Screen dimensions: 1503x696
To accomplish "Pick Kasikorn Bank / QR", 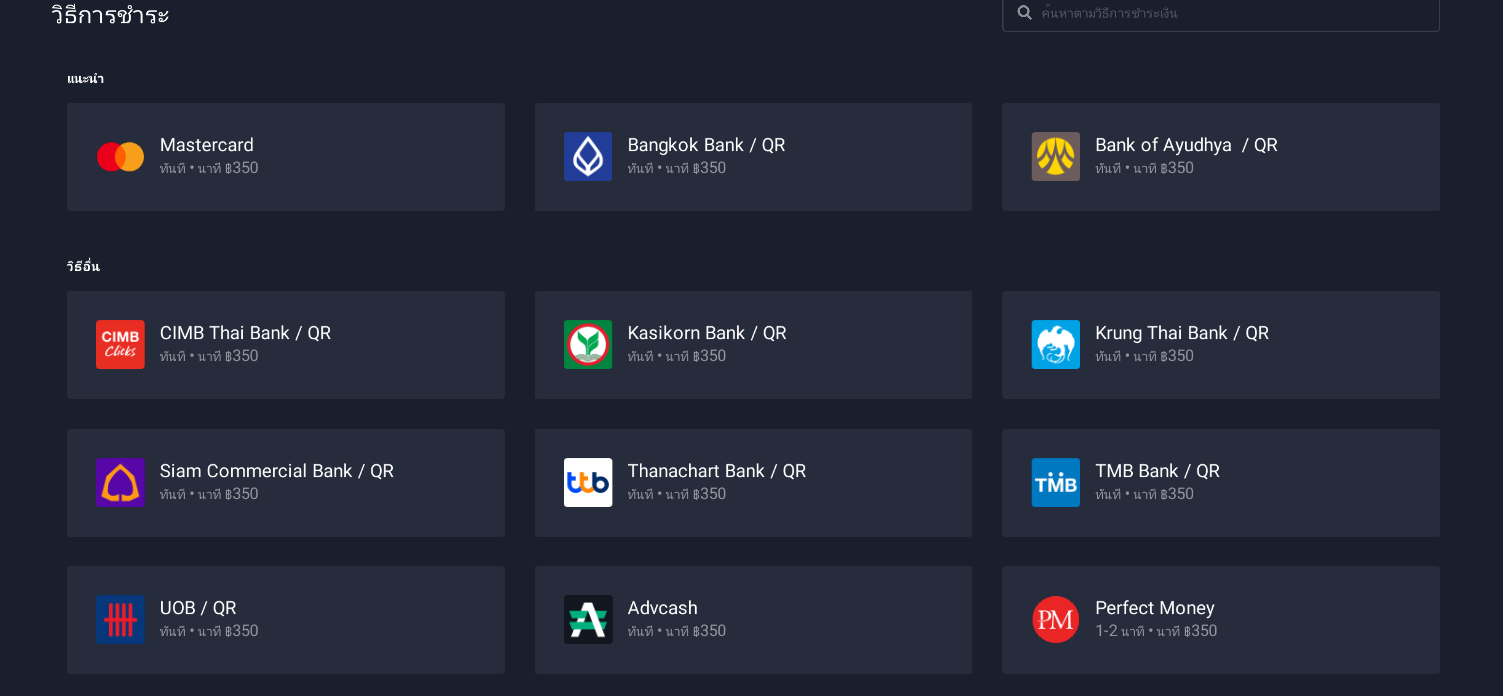I will pos(753,345).
